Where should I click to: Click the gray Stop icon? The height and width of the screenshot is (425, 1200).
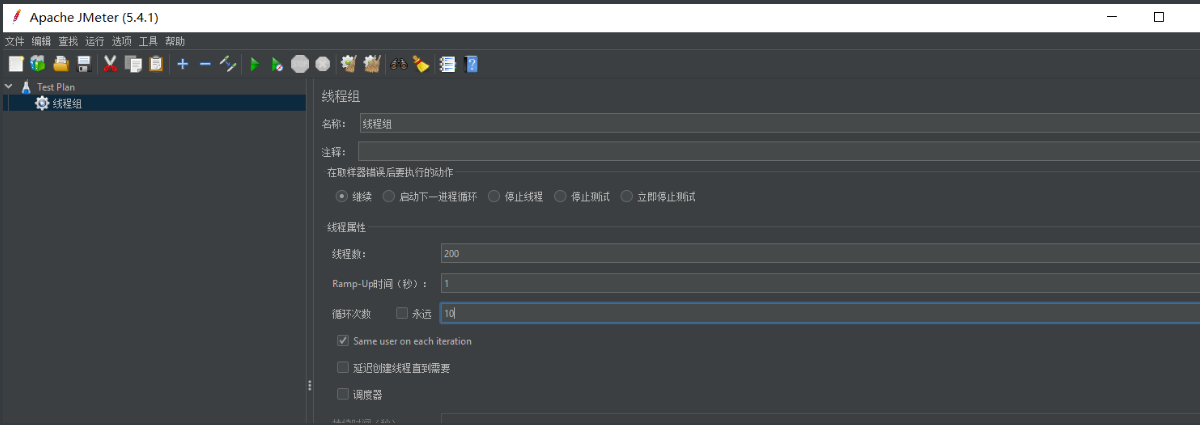click(x=300, y=64)
